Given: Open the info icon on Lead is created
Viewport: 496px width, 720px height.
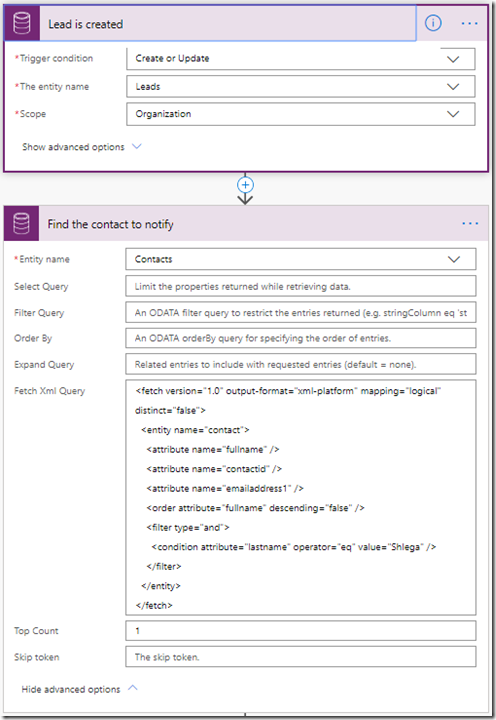Looking at the screenshot, I should [x=433, y=23].
